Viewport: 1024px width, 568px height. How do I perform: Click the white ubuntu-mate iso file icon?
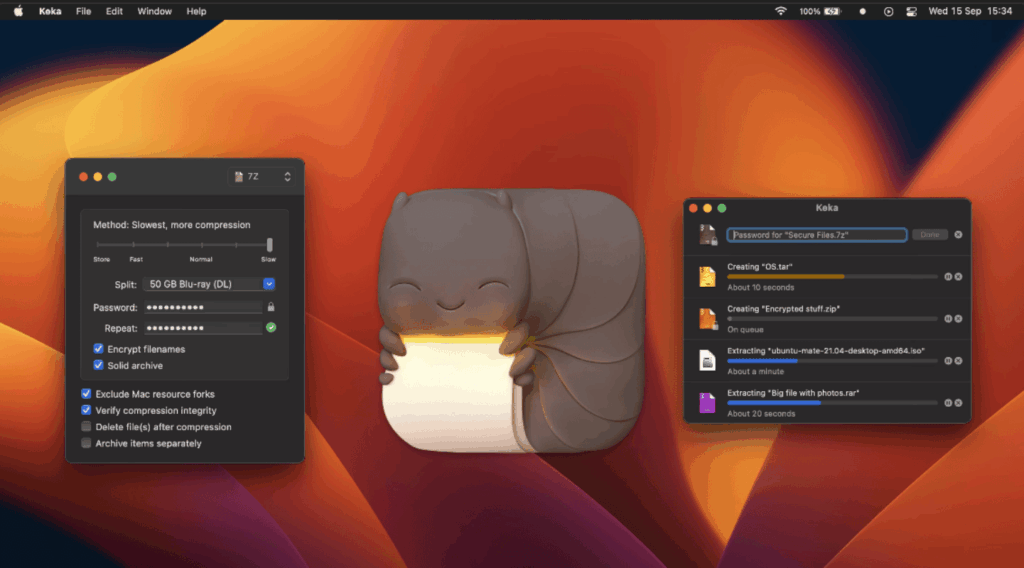(707, 360)
